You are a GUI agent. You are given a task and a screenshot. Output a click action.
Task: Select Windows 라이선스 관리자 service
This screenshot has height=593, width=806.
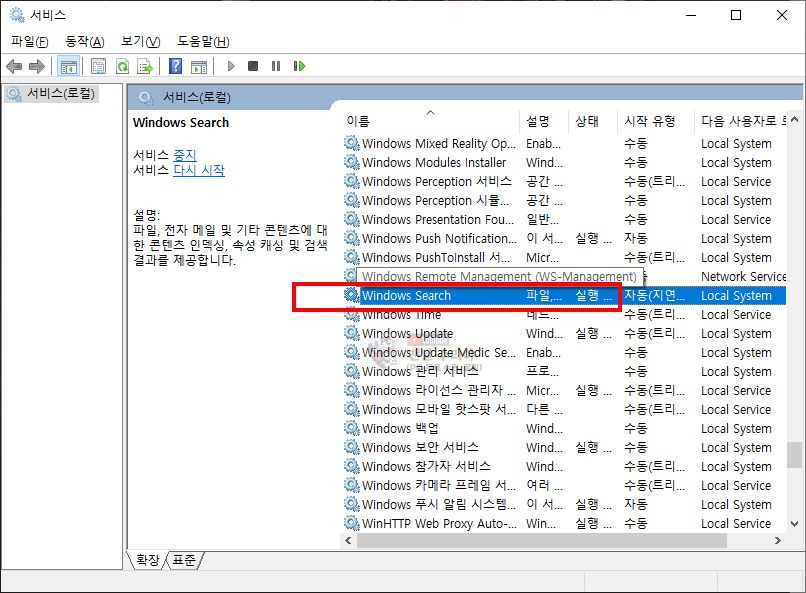click(564, 391)
